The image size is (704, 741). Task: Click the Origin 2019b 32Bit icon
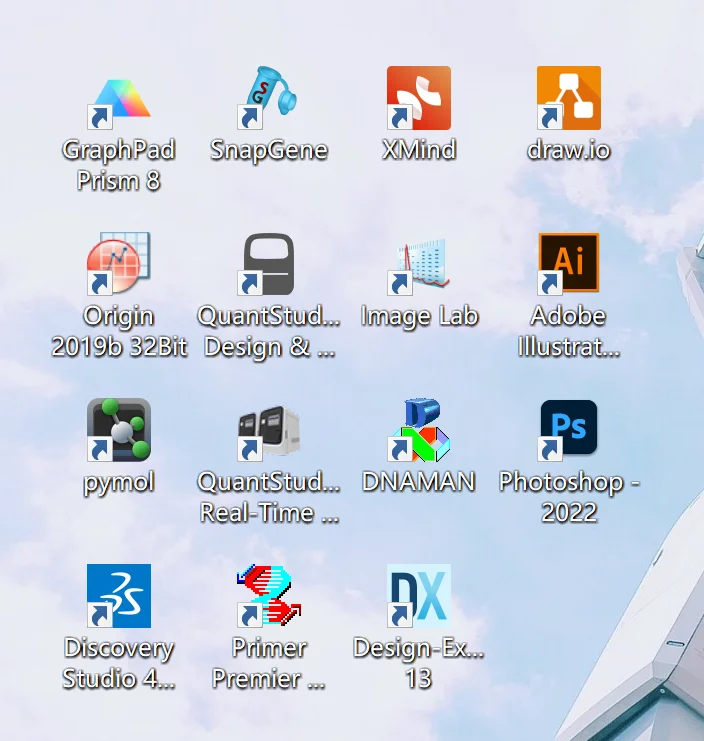pyautogui.click(x=119, y=264)
